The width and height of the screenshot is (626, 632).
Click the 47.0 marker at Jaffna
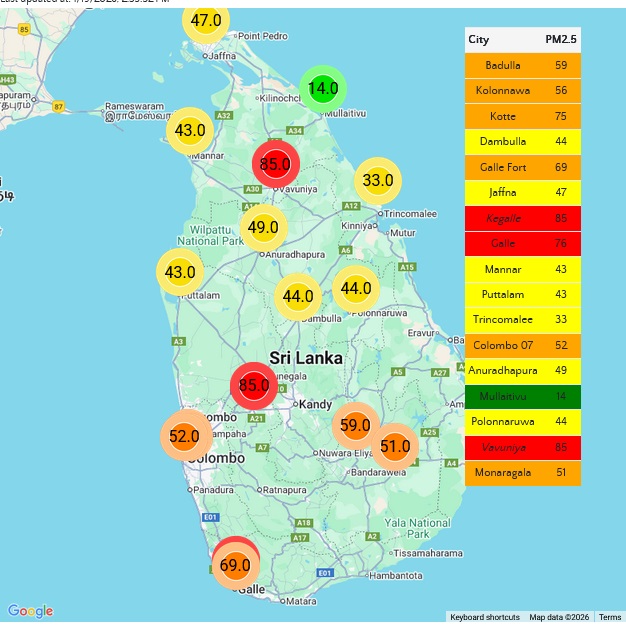206,20
